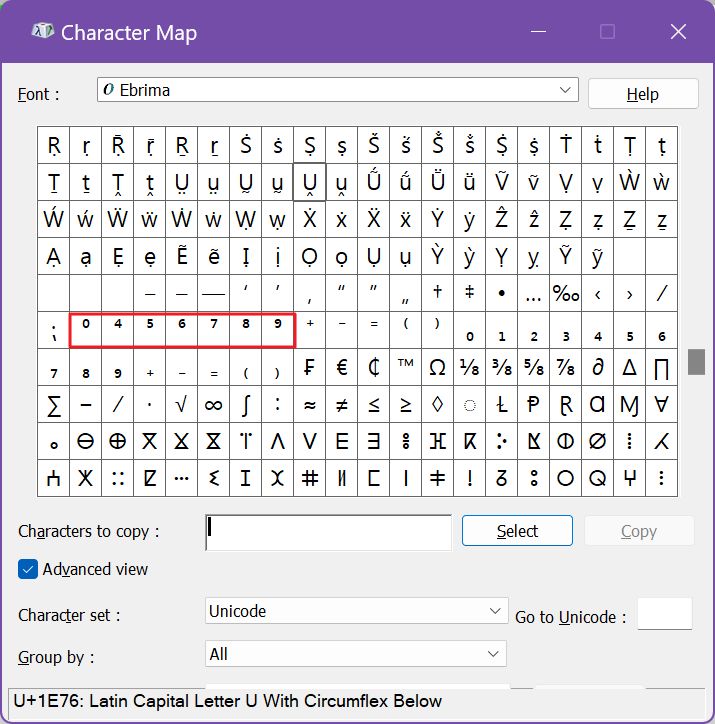715x724 pixels.
Task: Click the greyed Copy button
Action: click(639, 531)
